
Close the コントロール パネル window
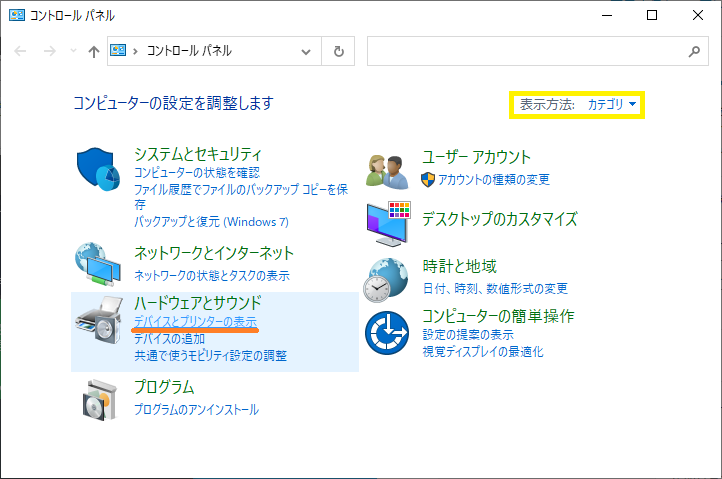[698, 15]
